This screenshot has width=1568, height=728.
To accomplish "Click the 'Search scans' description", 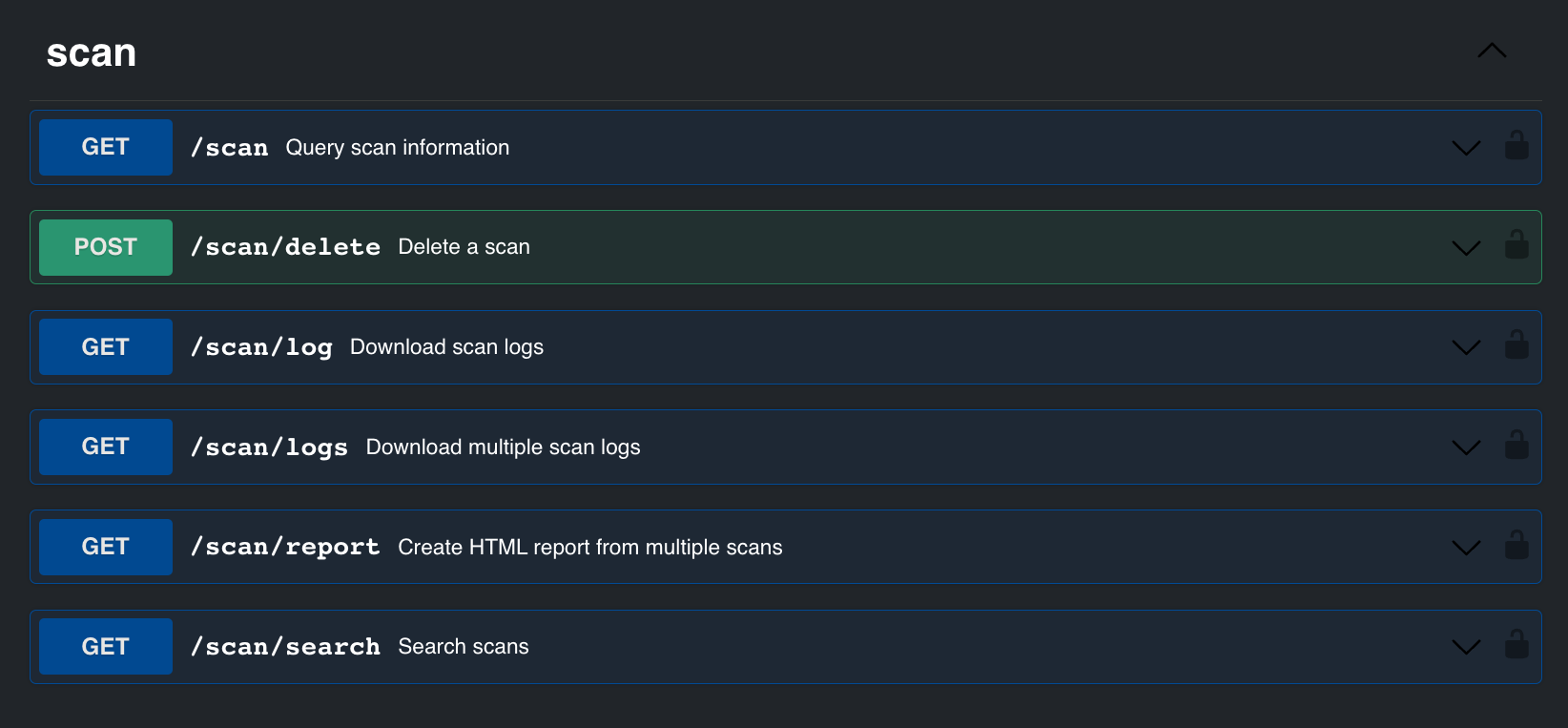I will (x=464, y=647).
